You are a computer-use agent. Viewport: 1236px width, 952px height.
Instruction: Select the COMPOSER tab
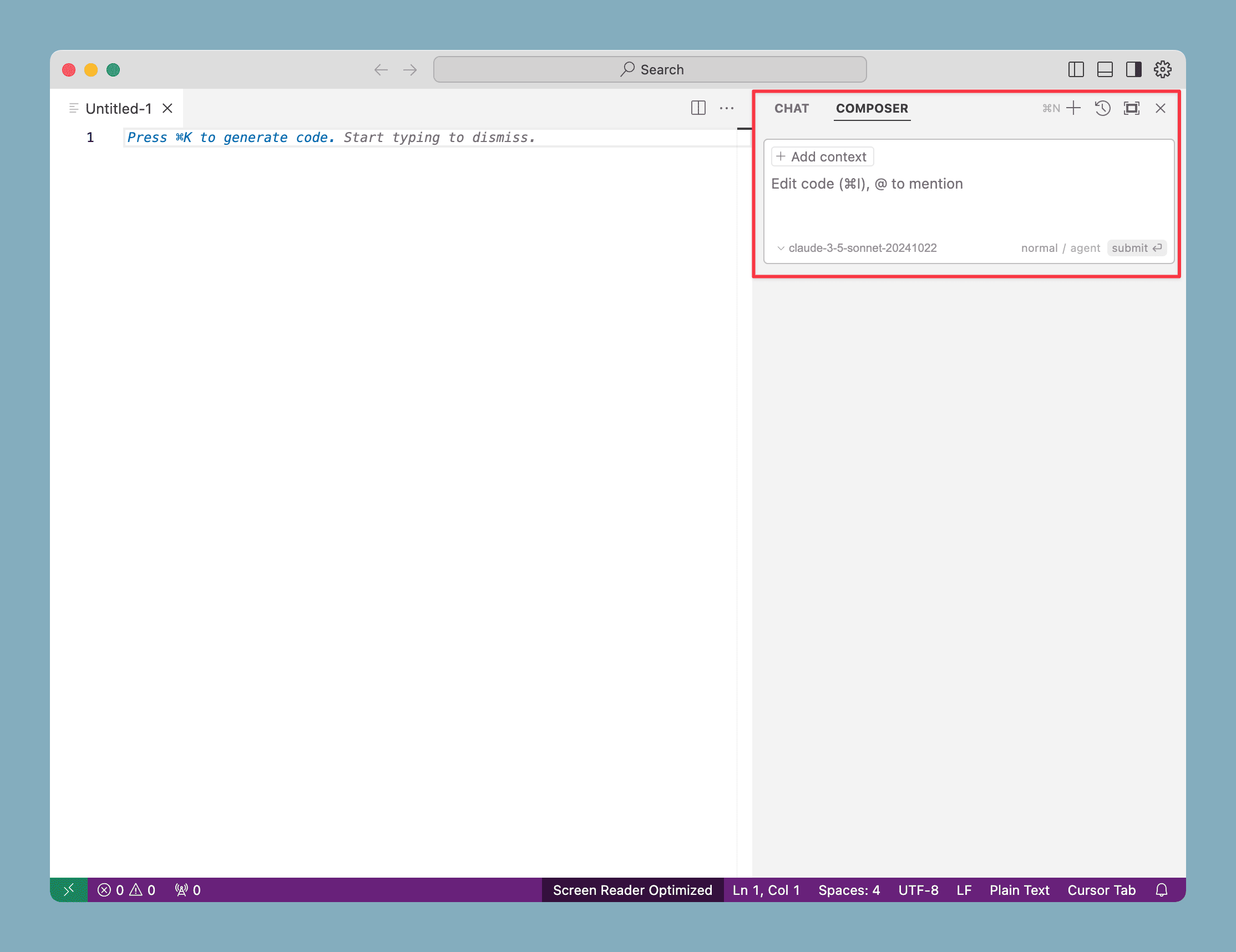(872, 108)
